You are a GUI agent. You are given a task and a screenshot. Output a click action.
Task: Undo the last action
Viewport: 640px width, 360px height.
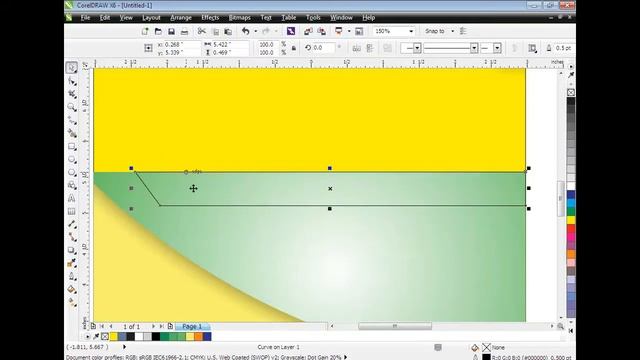pyautogui.click(x=245, y=31)
